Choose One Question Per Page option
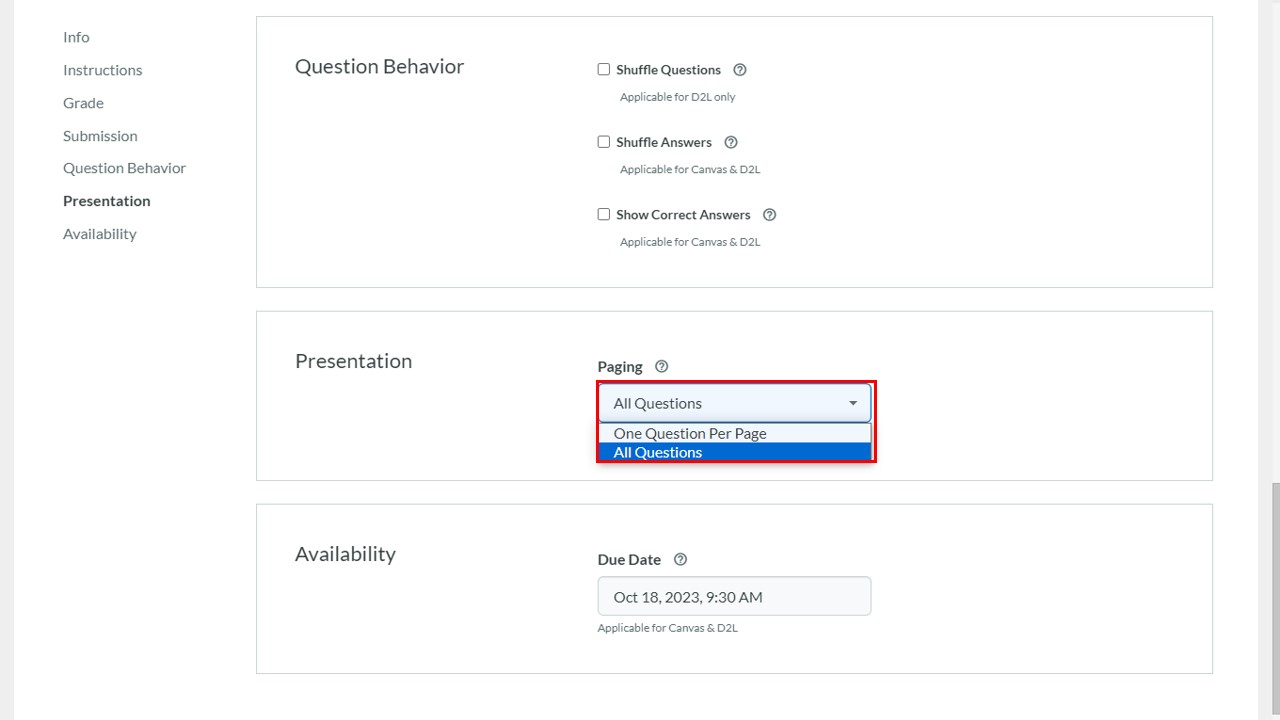Viewport: 1280px width, 720px height. pyautogui.click(x=735, y=433)
